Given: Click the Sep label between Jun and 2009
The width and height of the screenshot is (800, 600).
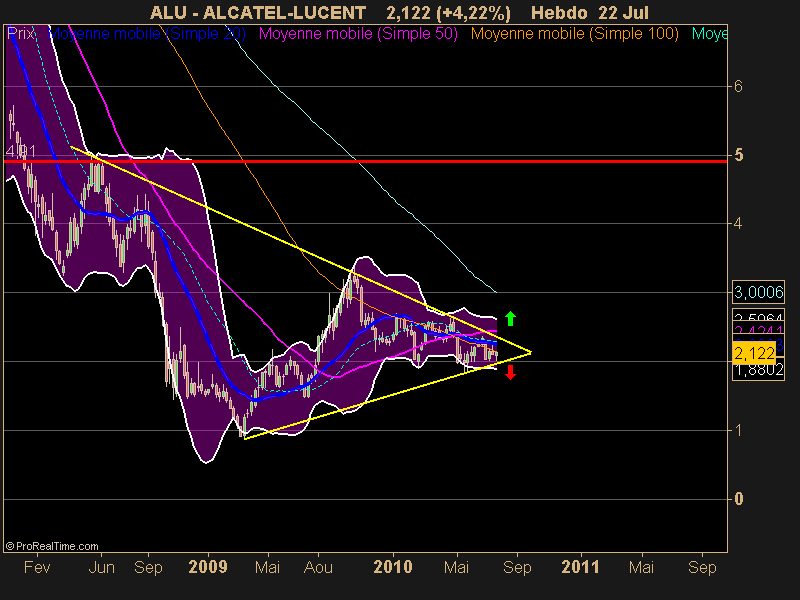Looking at the screenshot, I should point(148,567).
